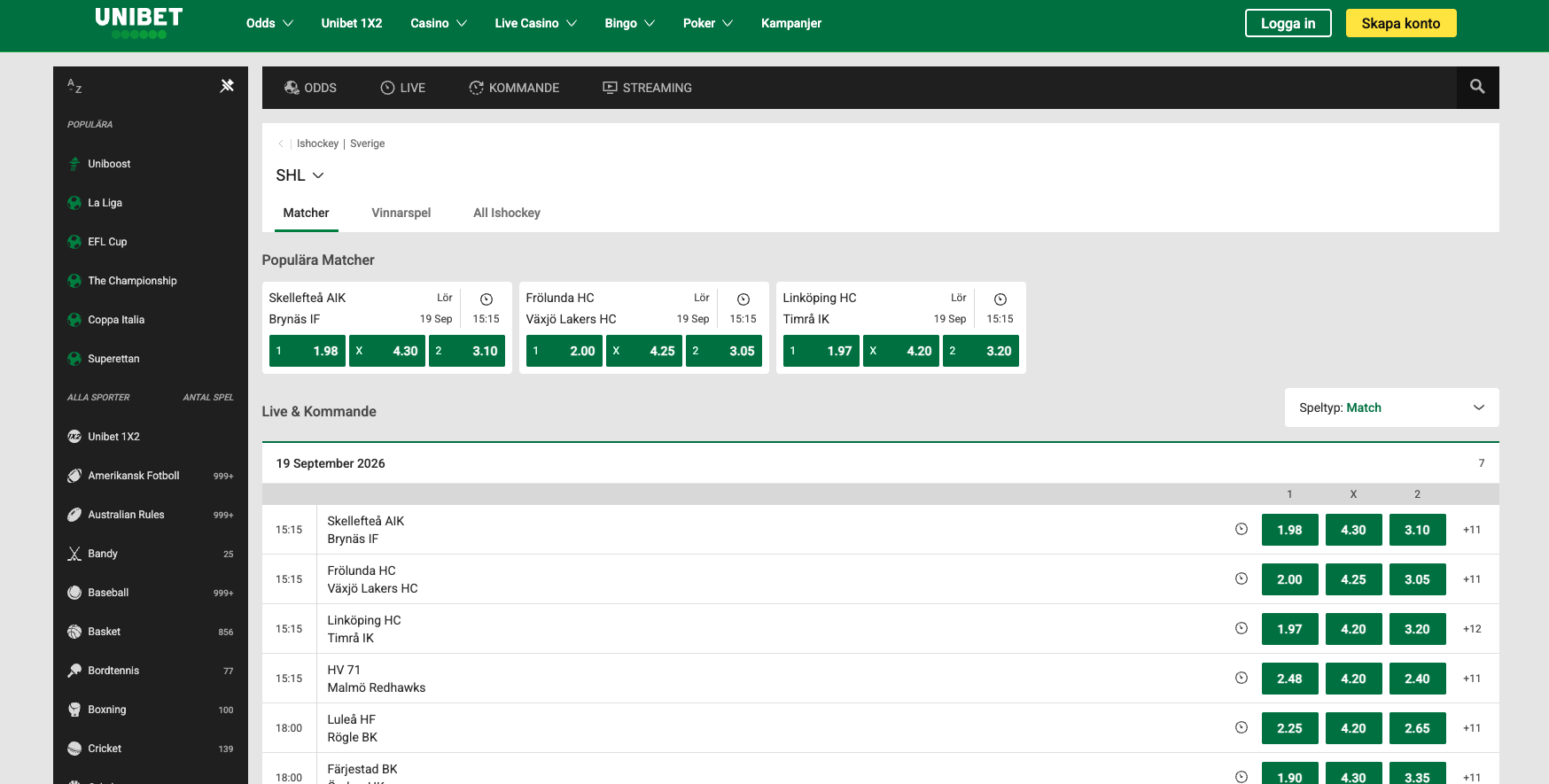Open the search magnifier icon

pos(1477,87)
